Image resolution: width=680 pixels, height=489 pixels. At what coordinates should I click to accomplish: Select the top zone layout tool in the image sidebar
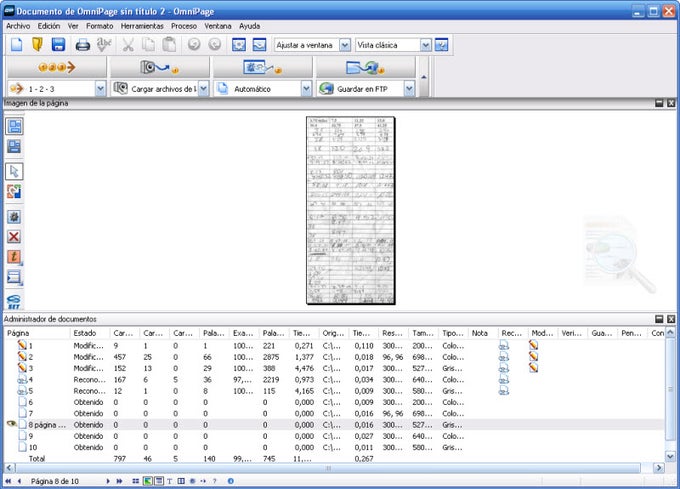pyautogui.click(x=14, y=126)
